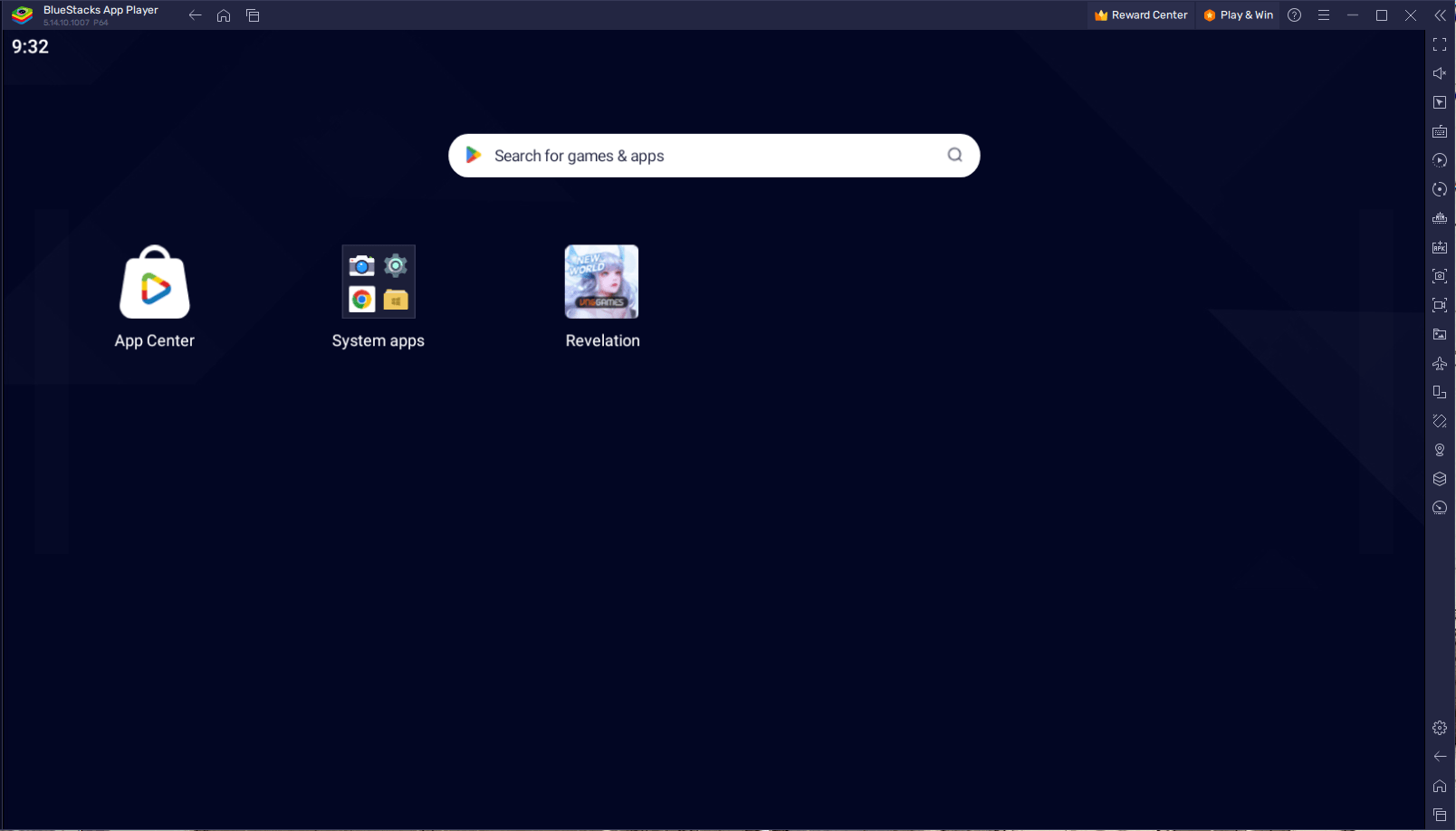Go to home via title bar house icon

click(224, 15)
